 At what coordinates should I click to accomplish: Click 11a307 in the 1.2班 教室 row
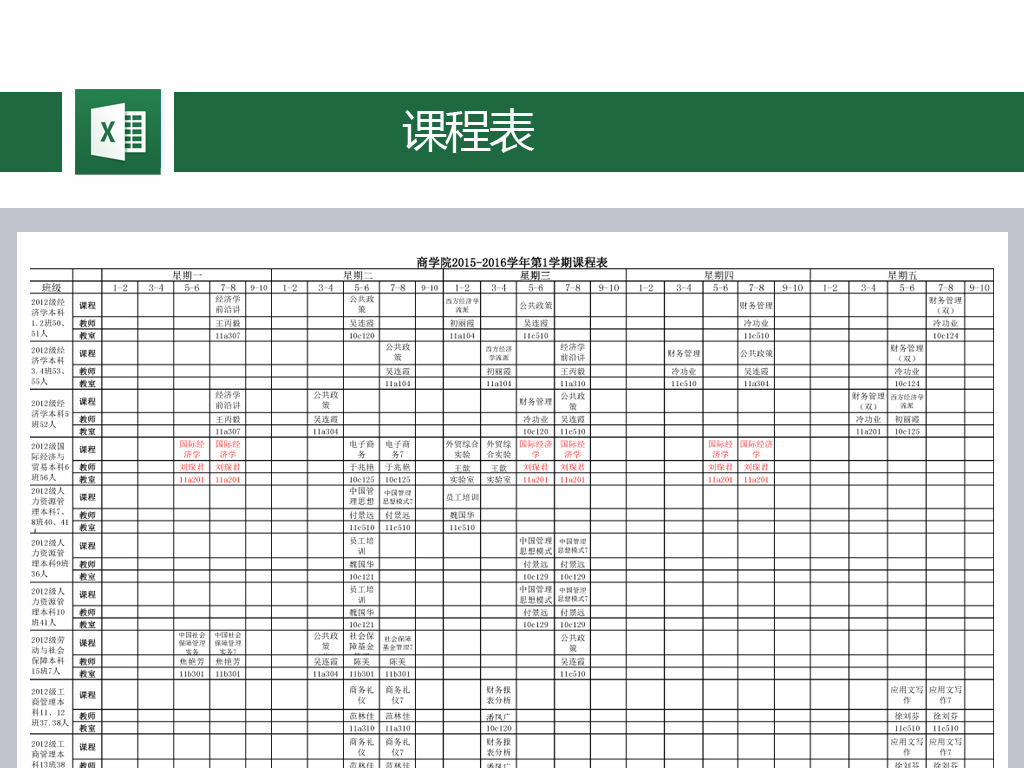(x=228, y=336)
